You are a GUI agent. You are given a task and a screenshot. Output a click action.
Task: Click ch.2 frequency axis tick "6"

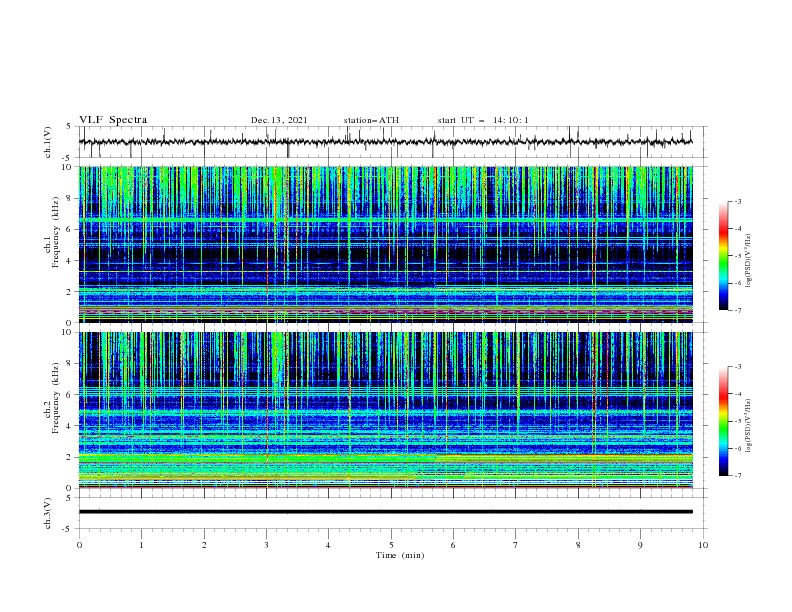pos(70,394)
